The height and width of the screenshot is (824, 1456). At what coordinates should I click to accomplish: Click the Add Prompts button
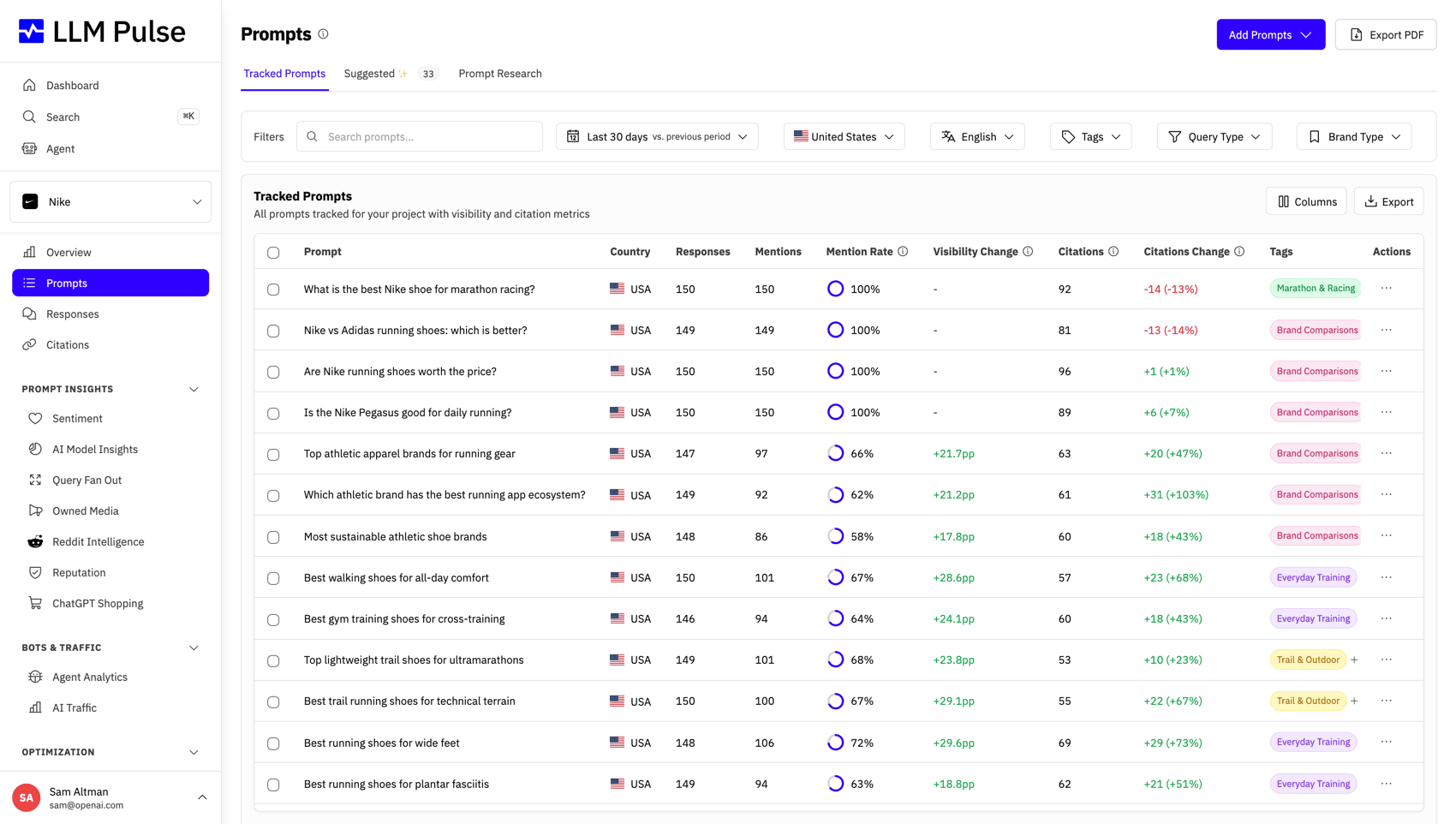1270,34
